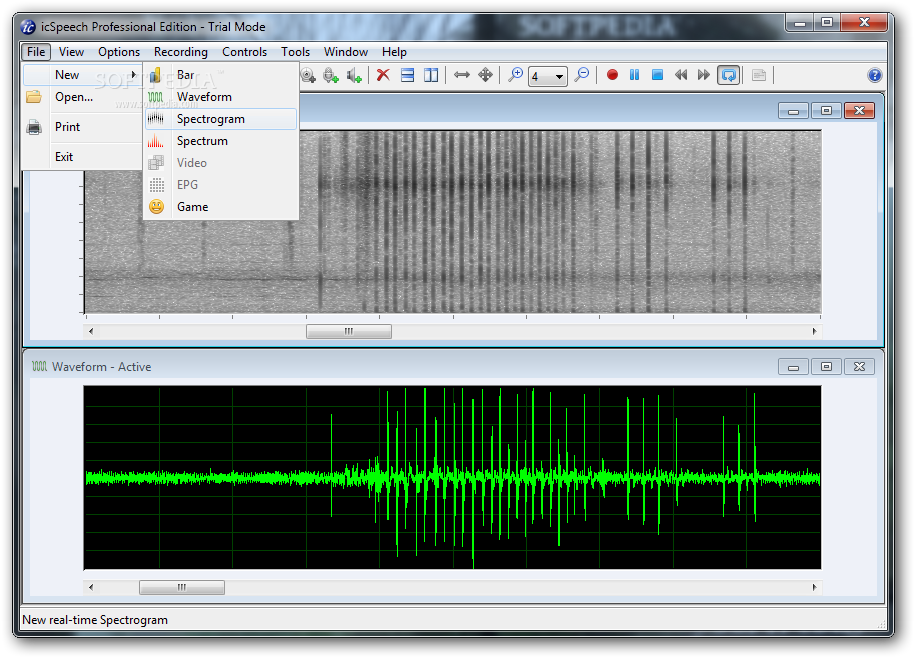Click the icSpeech app icon in title bar
The width and height of the screenshot is (915, 658).
click(28, 27)
